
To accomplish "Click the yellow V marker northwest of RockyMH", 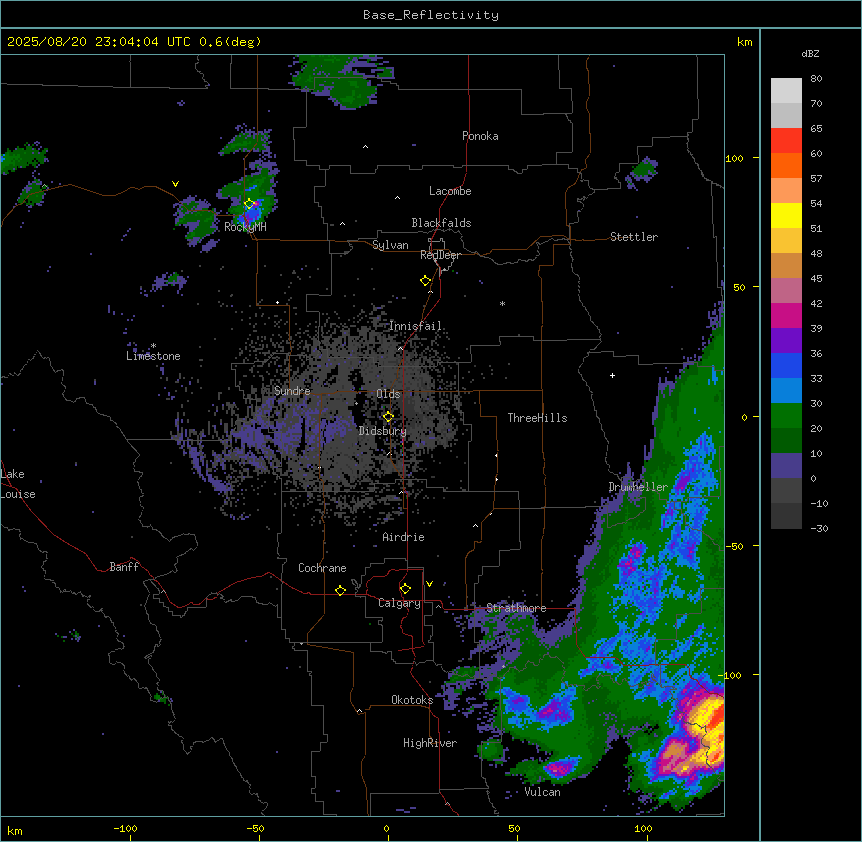I will tap(175, 184).
